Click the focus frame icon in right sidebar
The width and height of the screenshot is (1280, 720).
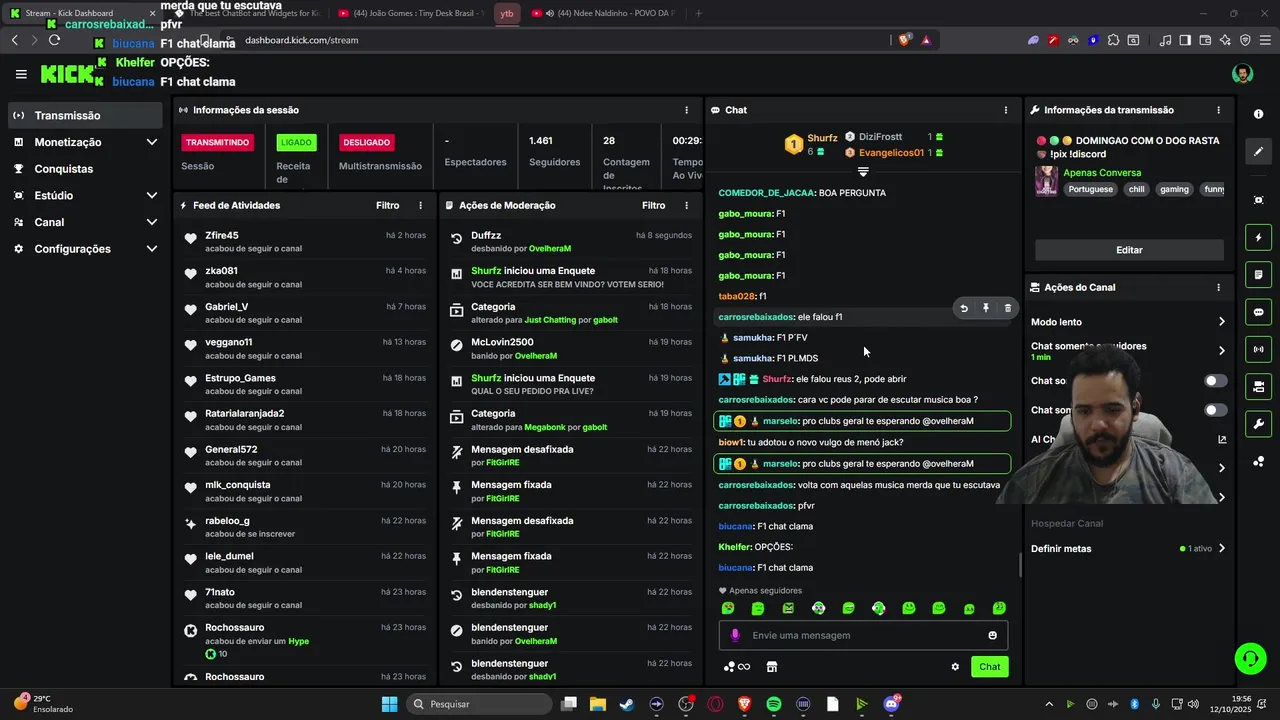(1258, 200)
